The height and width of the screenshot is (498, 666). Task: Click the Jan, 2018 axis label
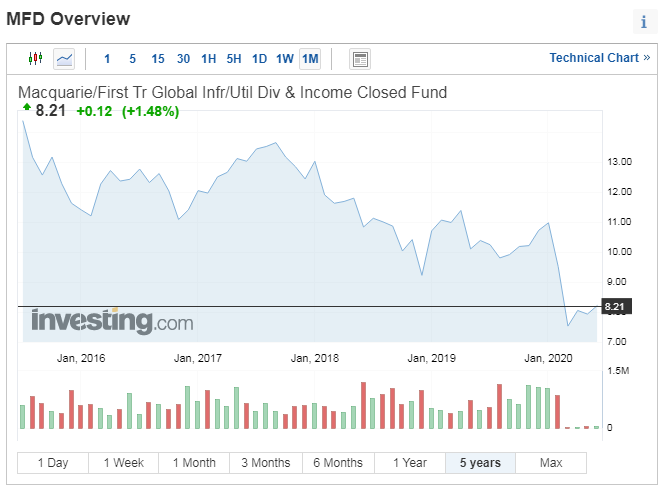tap(315, 358)
